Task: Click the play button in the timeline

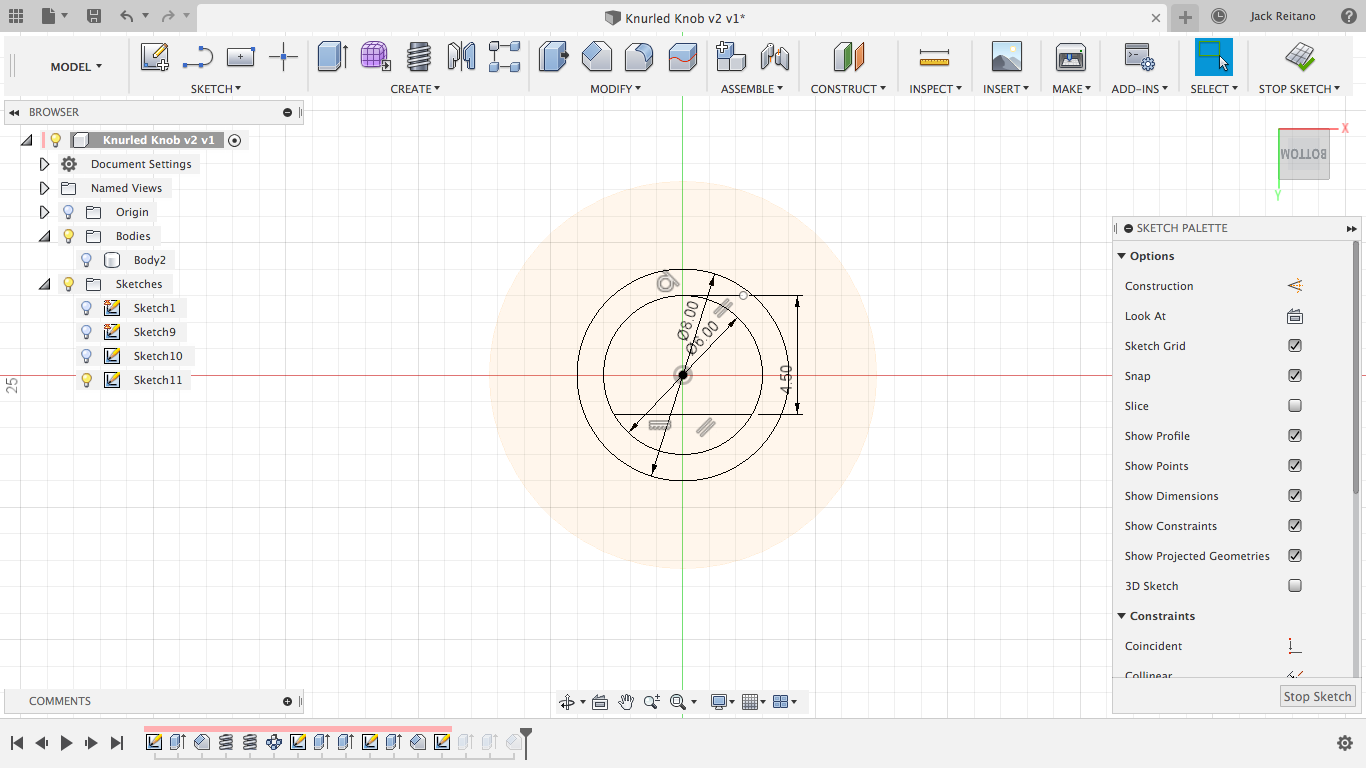Action: [67, 742]
